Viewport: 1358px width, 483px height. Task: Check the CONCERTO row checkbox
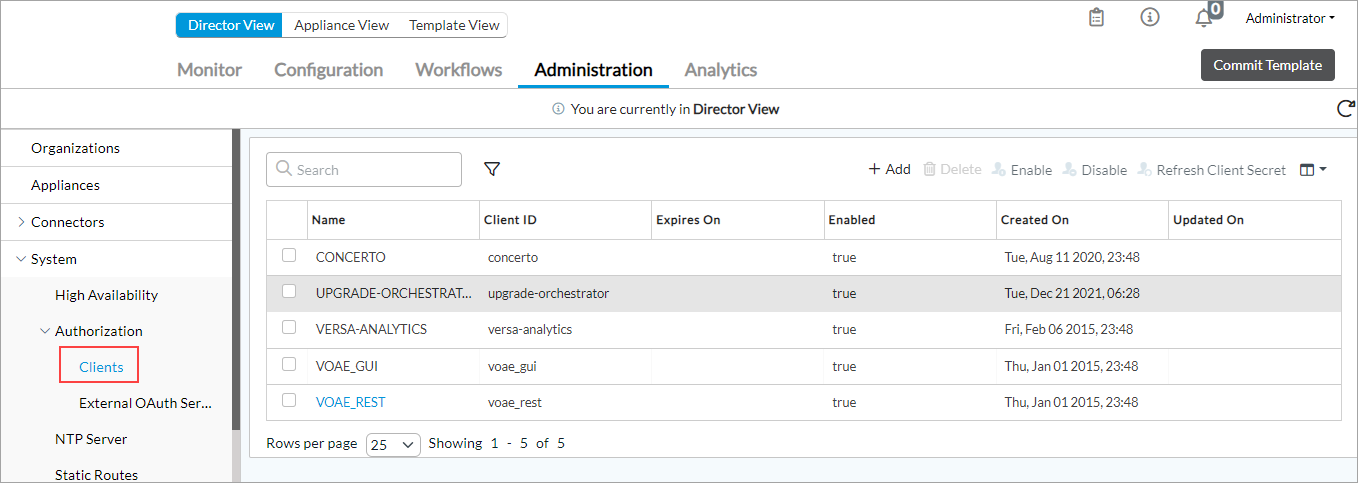click(289, 256)
